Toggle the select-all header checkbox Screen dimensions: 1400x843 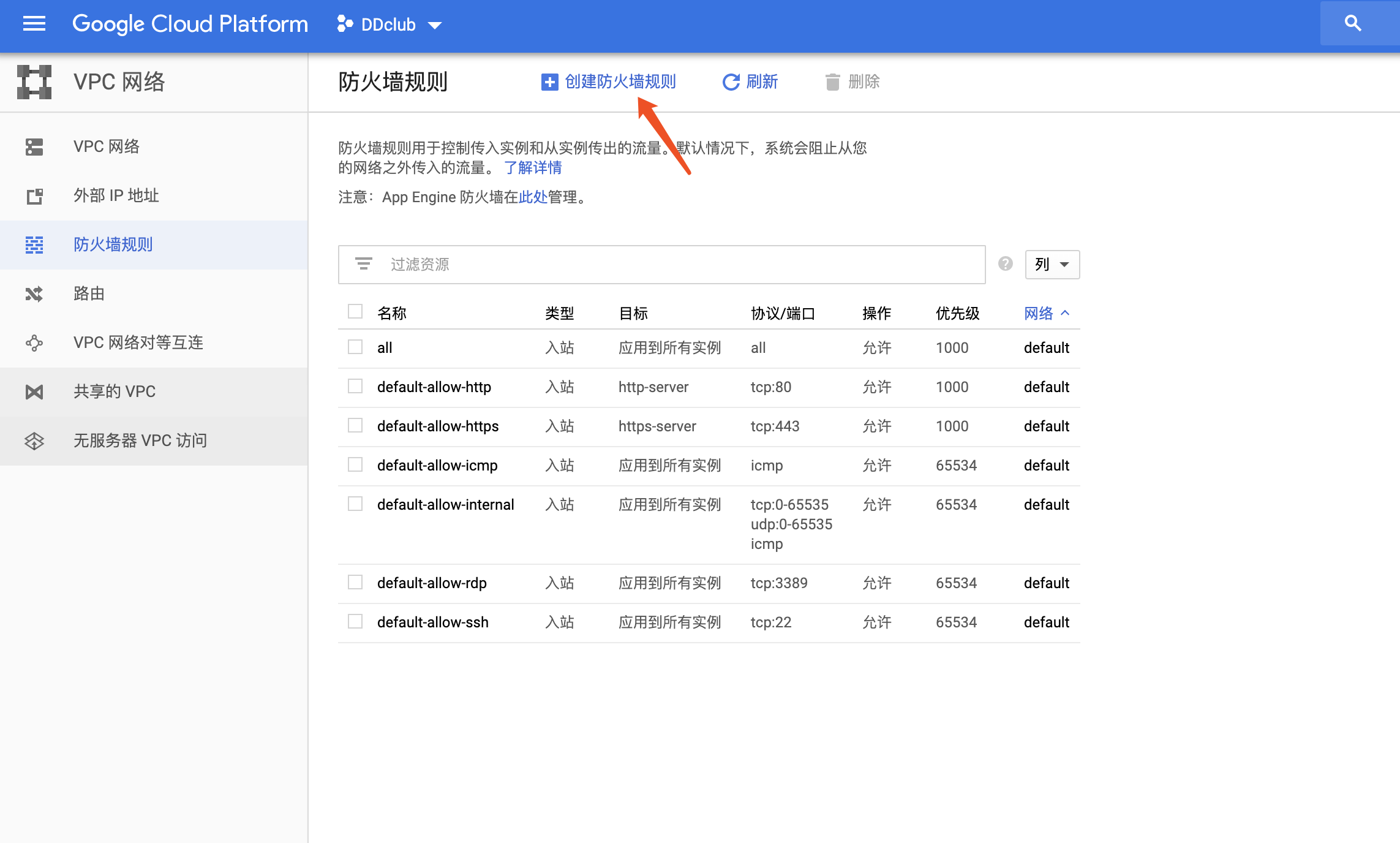[x=355, y=311]
